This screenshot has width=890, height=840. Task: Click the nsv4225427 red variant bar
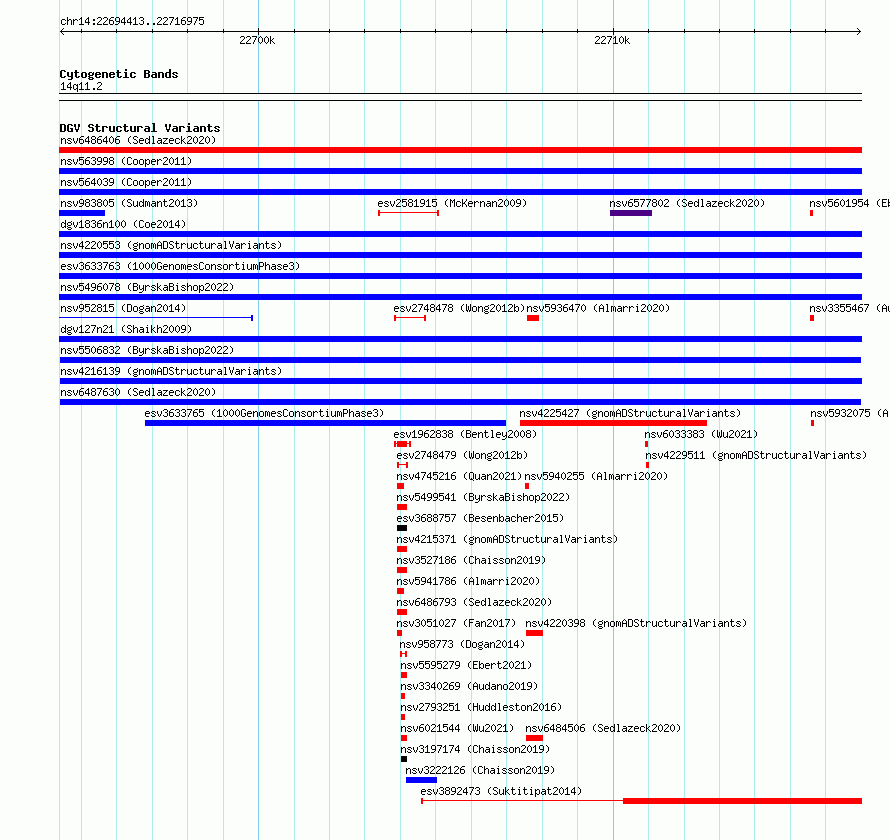coord(613,423)
